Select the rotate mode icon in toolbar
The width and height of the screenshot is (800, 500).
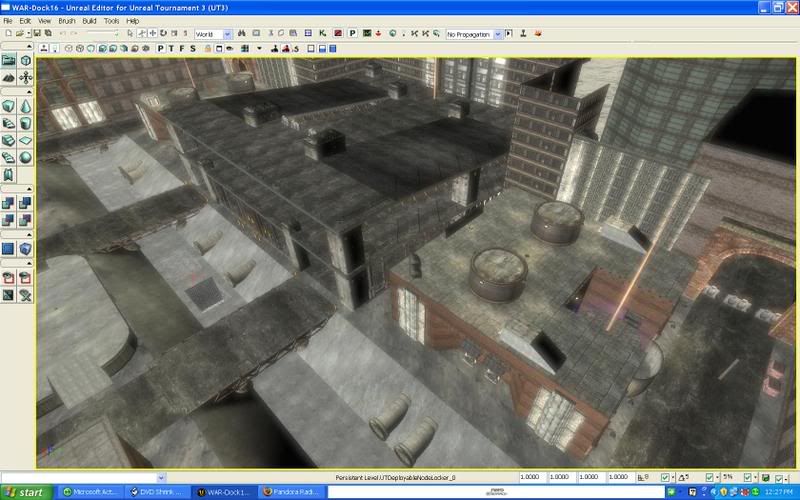coord(163,33)
